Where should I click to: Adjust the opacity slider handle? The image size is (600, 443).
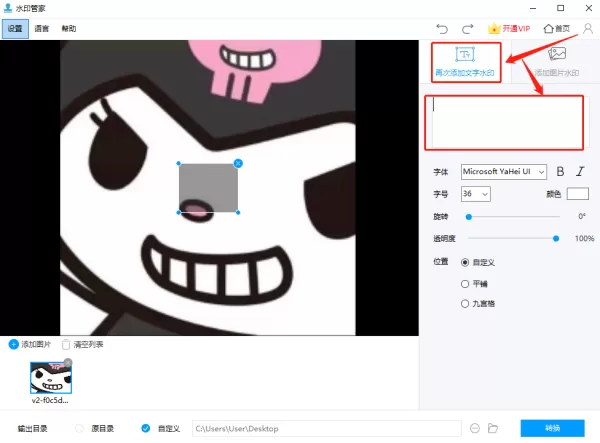click(556, 239)
